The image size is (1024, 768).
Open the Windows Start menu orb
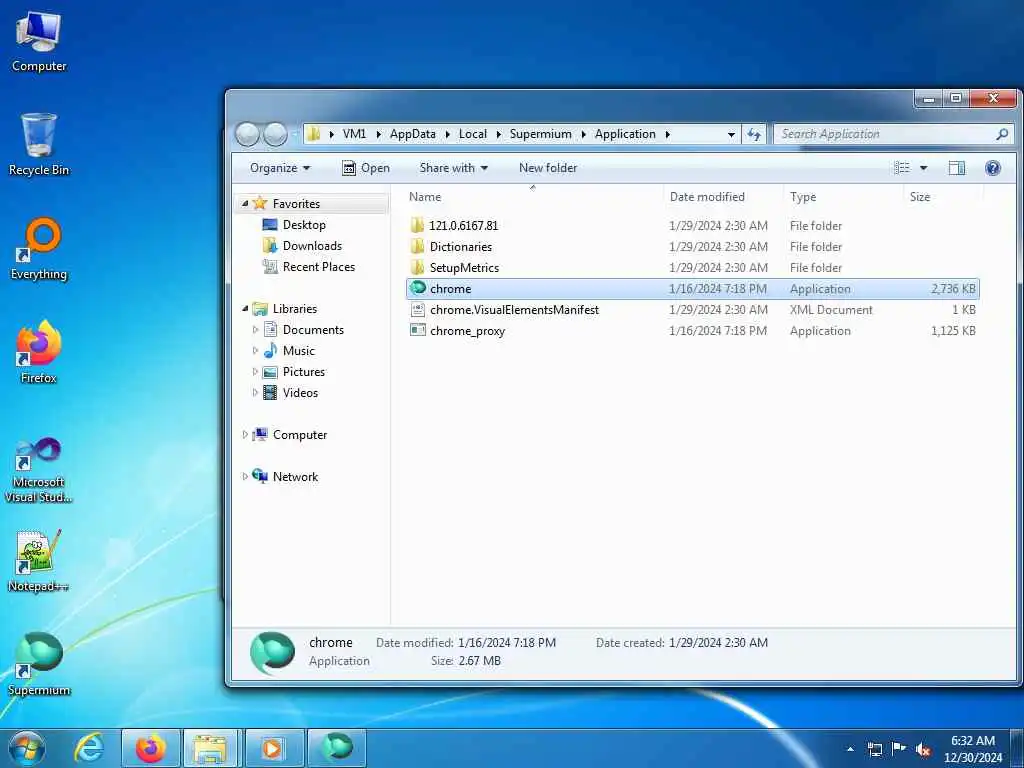click(x=27, y=748)
